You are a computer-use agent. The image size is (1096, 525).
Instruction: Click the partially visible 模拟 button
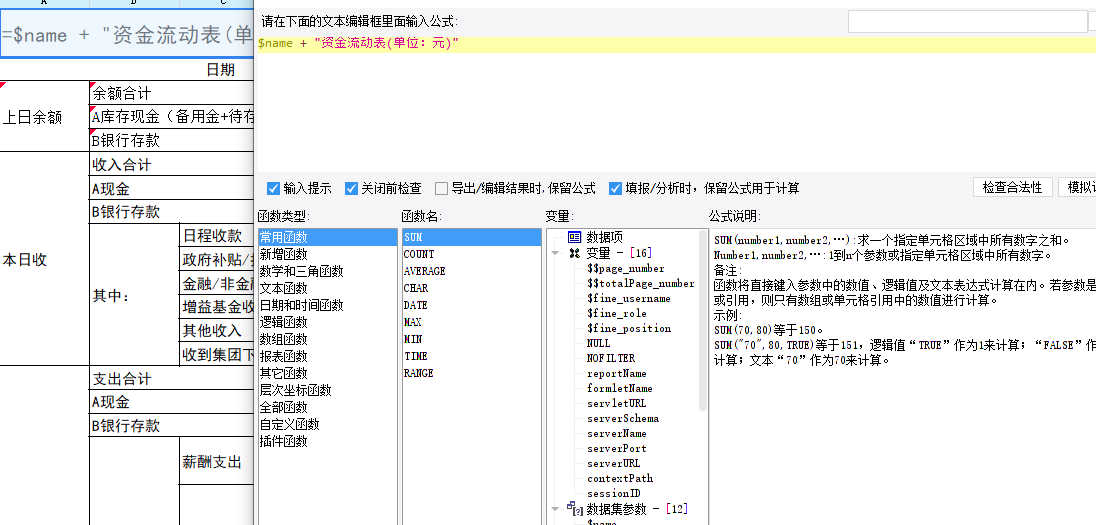pyautogui.click(x=1077, y=187)
